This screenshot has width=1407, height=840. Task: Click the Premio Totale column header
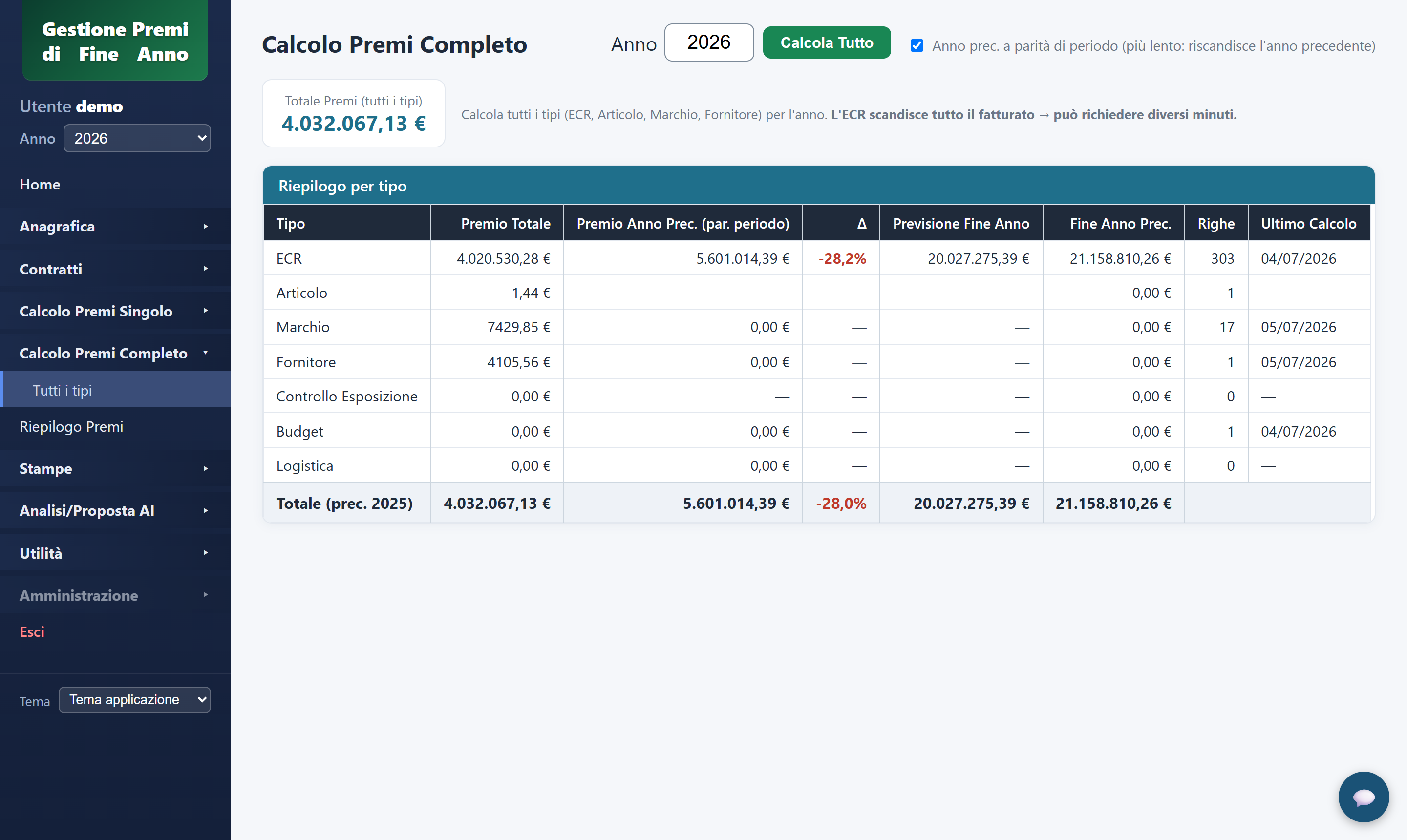(x=496, y=224)
